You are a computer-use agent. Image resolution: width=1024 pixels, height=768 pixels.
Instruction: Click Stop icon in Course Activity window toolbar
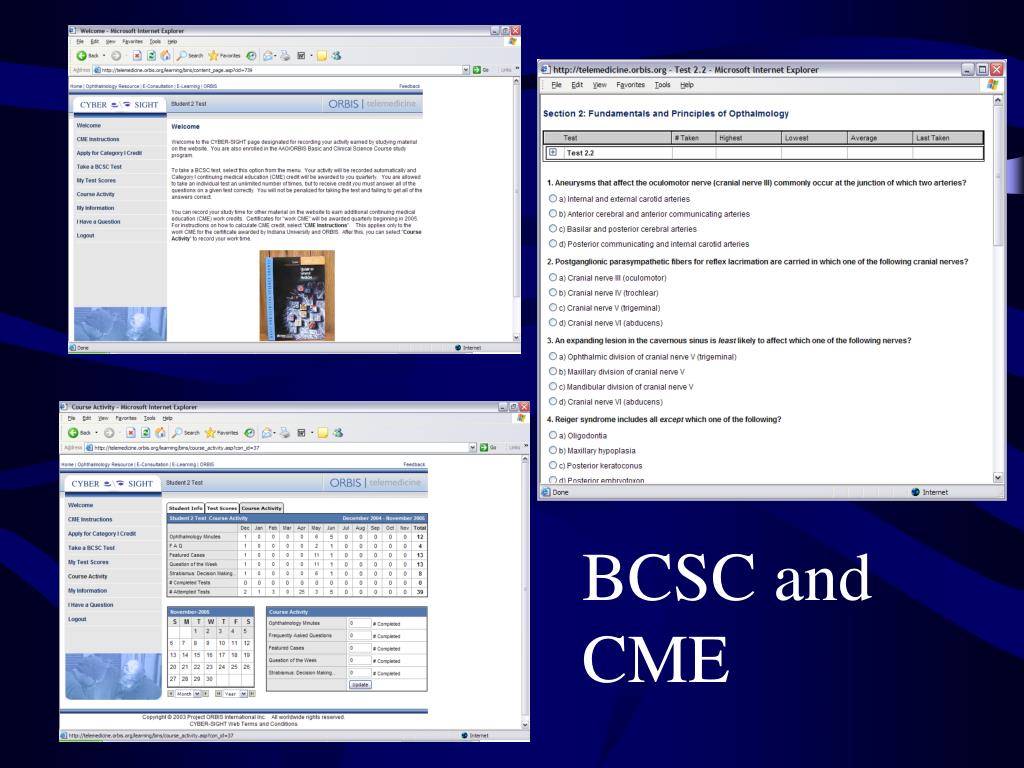[x=131, y=433]
